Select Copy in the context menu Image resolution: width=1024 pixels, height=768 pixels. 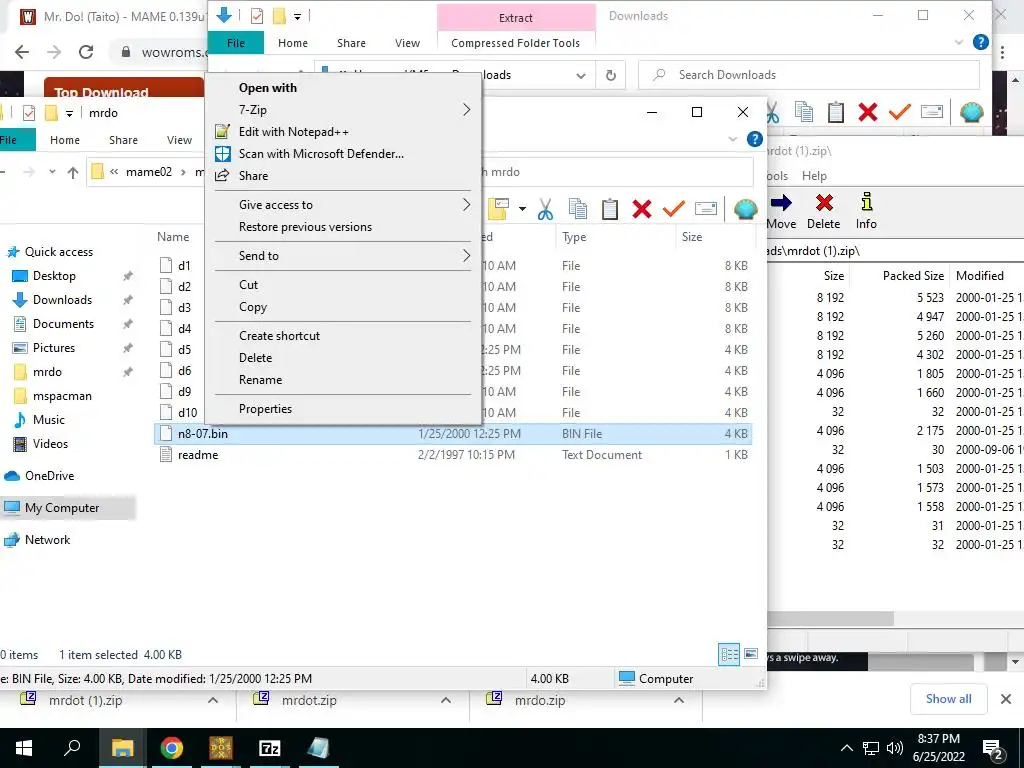pos(344,307)
